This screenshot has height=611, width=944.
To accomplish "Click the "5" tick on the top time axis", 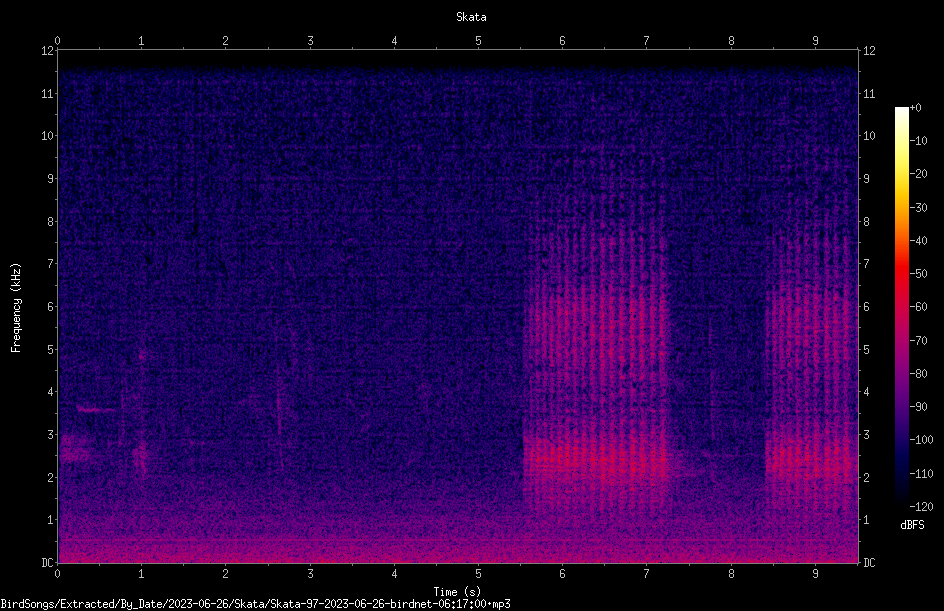I will click(479, 41).
